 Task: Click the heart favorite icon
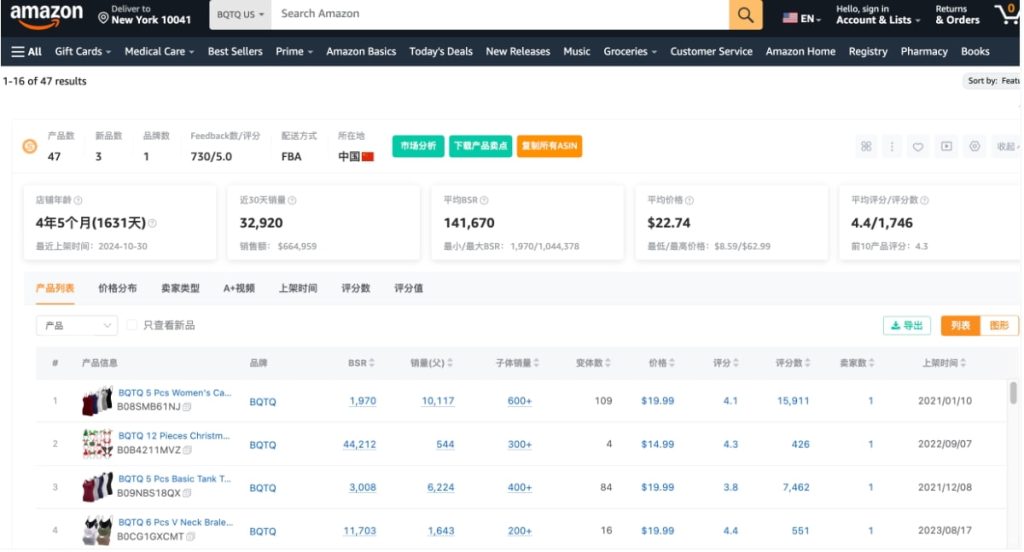coord(918,147)
